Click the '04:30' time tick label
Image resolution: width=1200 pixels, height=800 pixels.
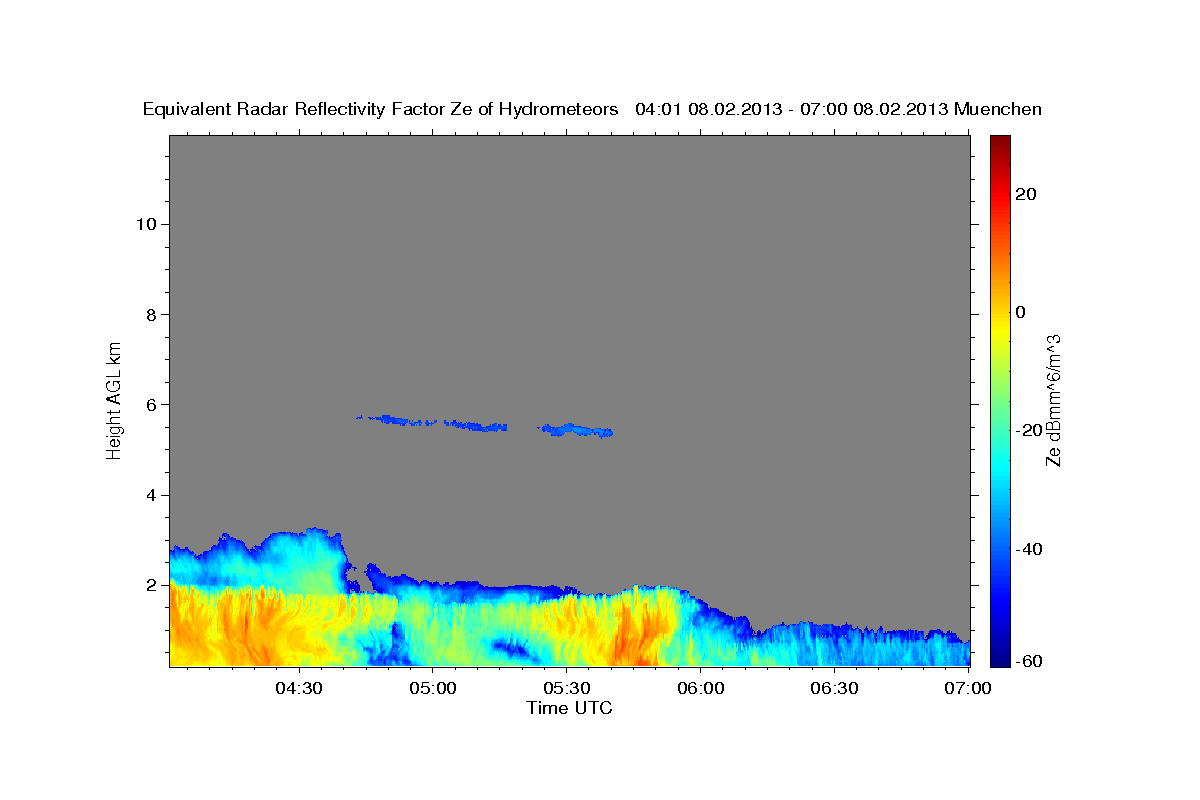[298, 689]
